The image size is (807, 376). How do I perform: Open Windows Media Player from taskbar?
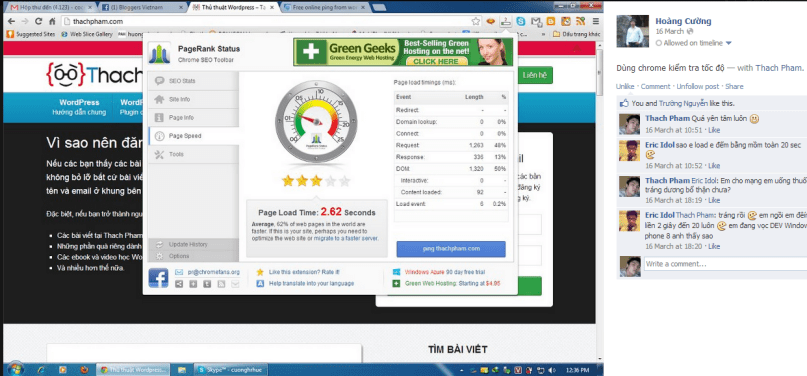pos(62,369)
